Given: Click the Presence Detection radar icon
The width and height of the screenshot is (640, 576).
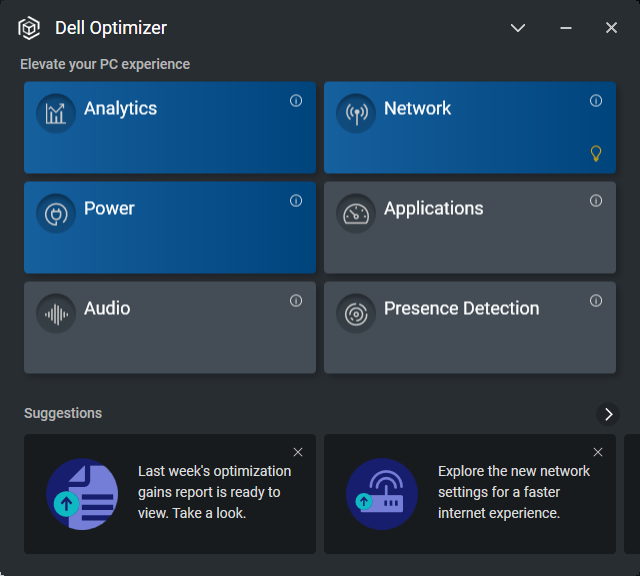Looking at the screenshot, I should pos(356,313).
